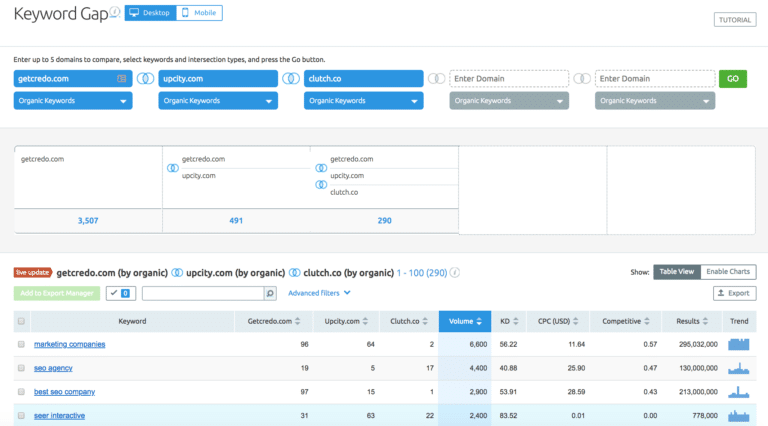Viewport: 768px width, 426px height.
Task: Click list icon inside getcredo.com field
Action: (x=121, y=78)
